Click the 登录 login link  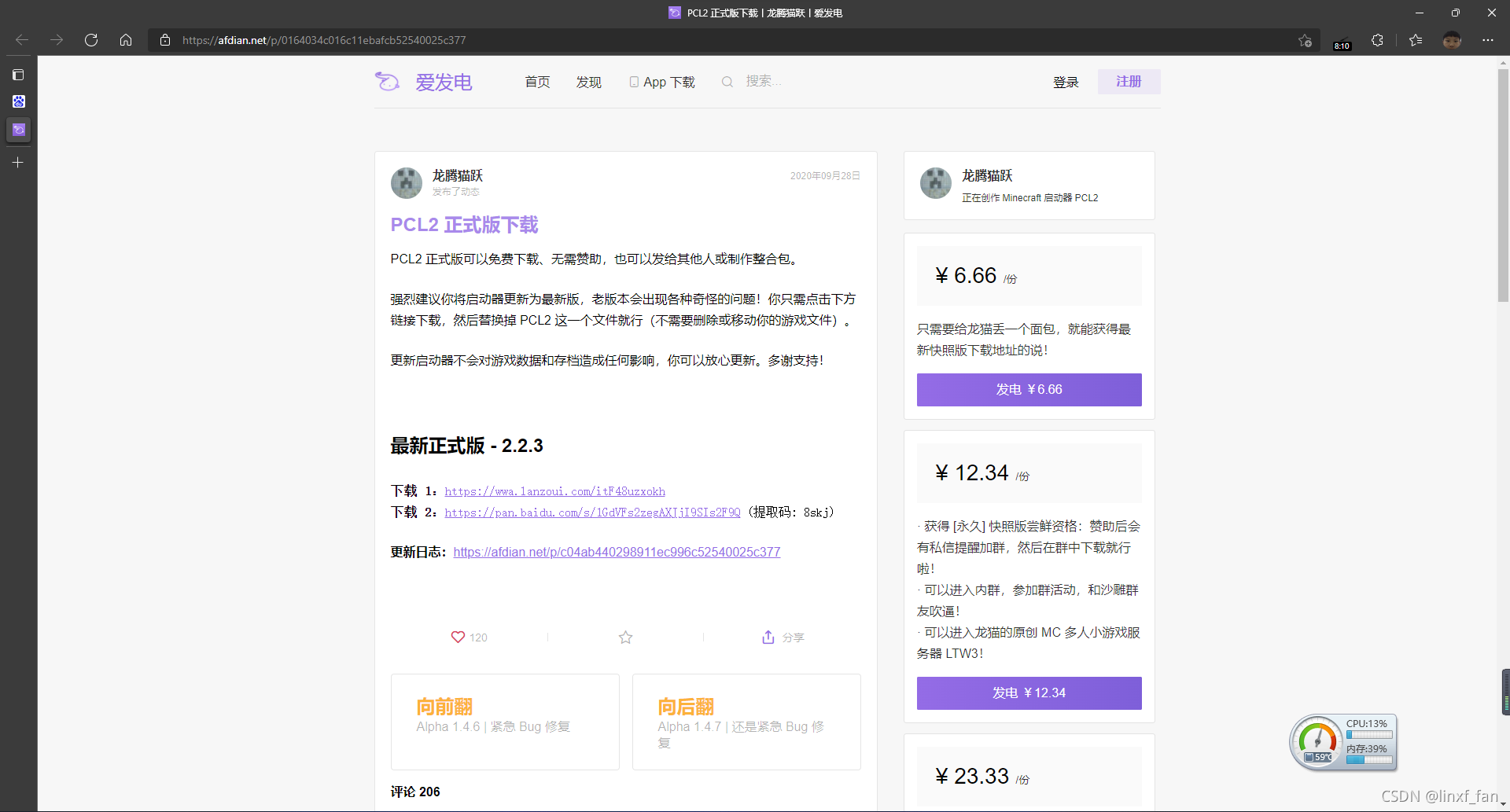(1066, 82)
